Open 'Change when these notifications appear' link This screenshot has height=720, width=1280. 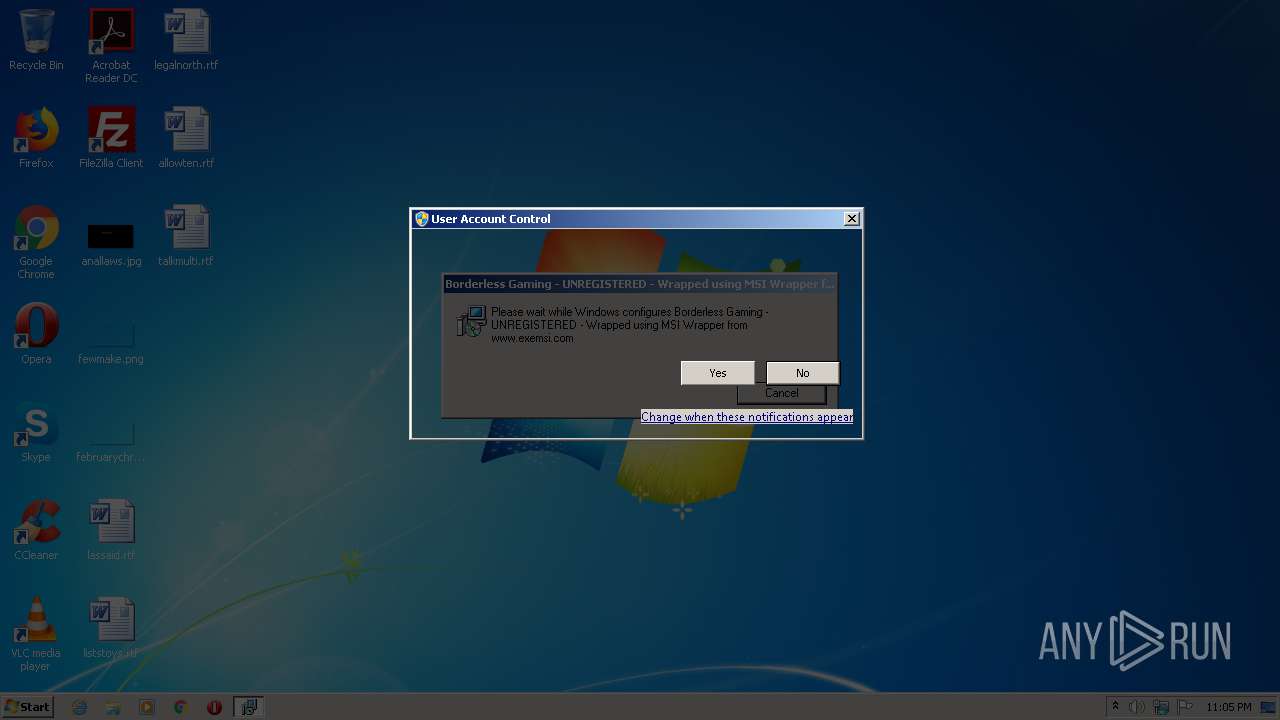pyautogui.click(x=747, y=417)
